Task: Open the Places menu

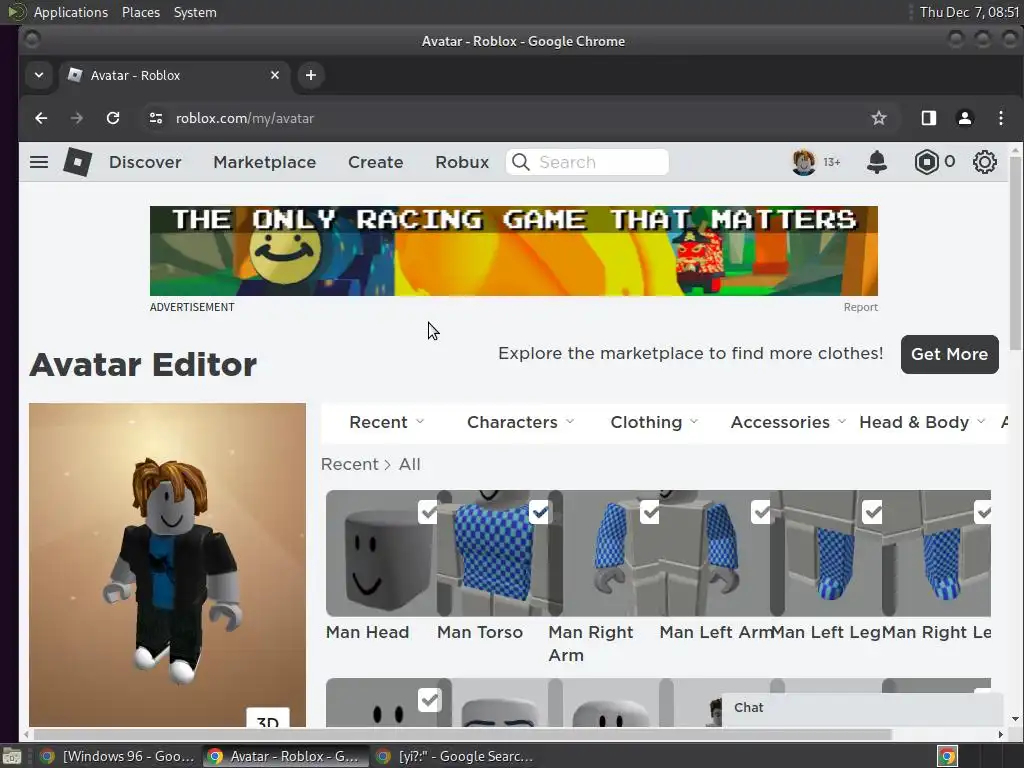Action: [141, 12]
